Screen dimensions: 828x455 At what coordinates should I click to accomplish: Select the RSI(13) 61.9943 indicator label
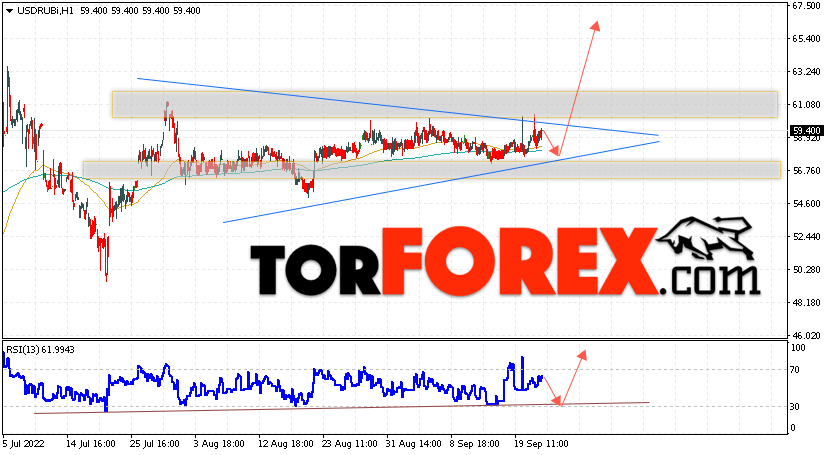coord(40,349)
